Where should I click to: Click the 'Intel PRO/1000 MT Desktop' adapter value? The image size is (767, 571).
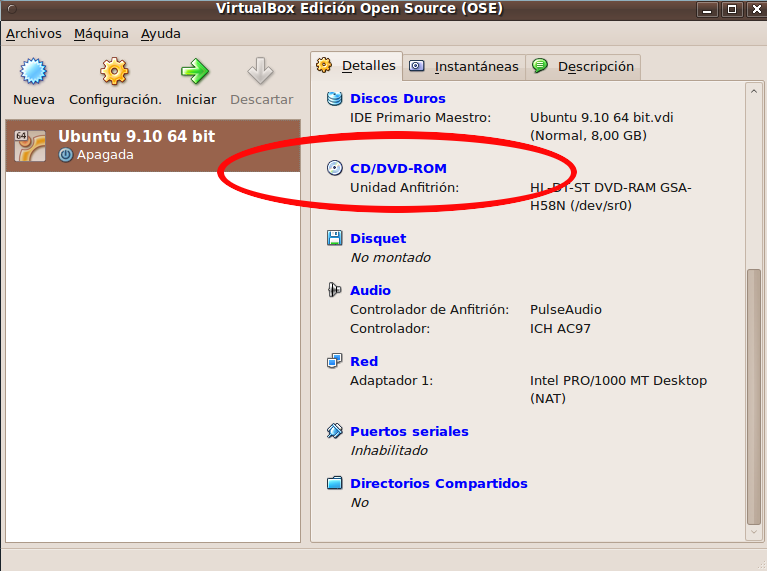point(618,380)
